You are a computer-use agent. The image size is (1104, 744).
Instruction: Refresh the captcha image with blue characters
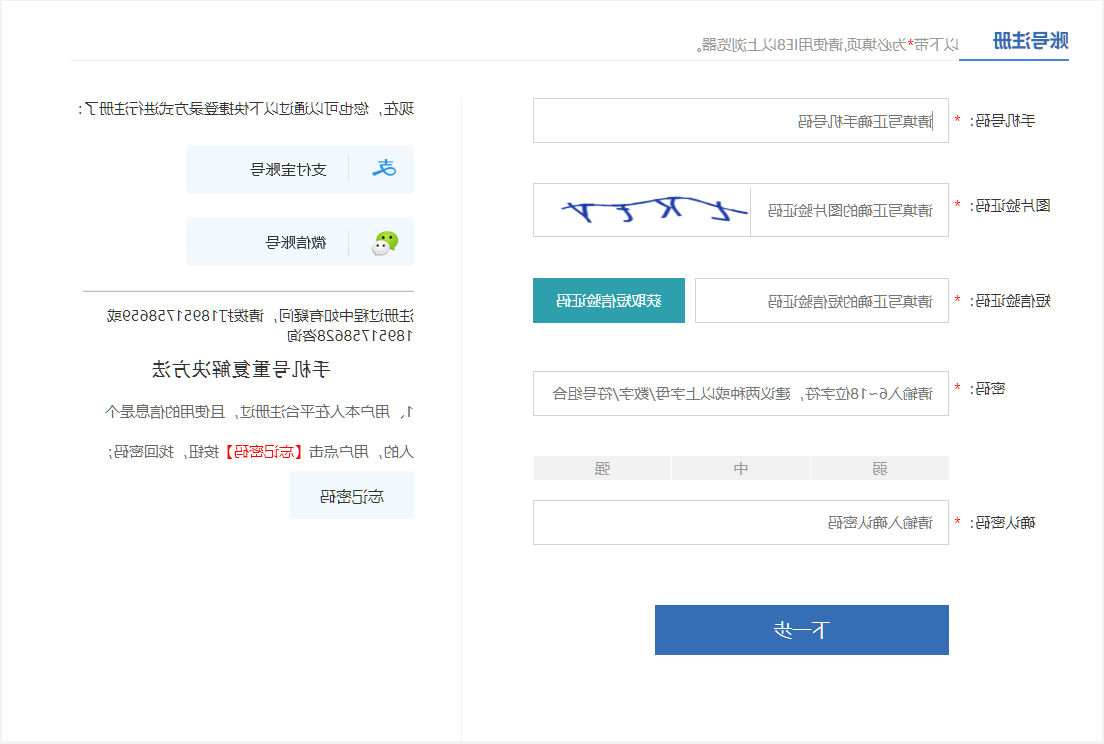point(642,210)
